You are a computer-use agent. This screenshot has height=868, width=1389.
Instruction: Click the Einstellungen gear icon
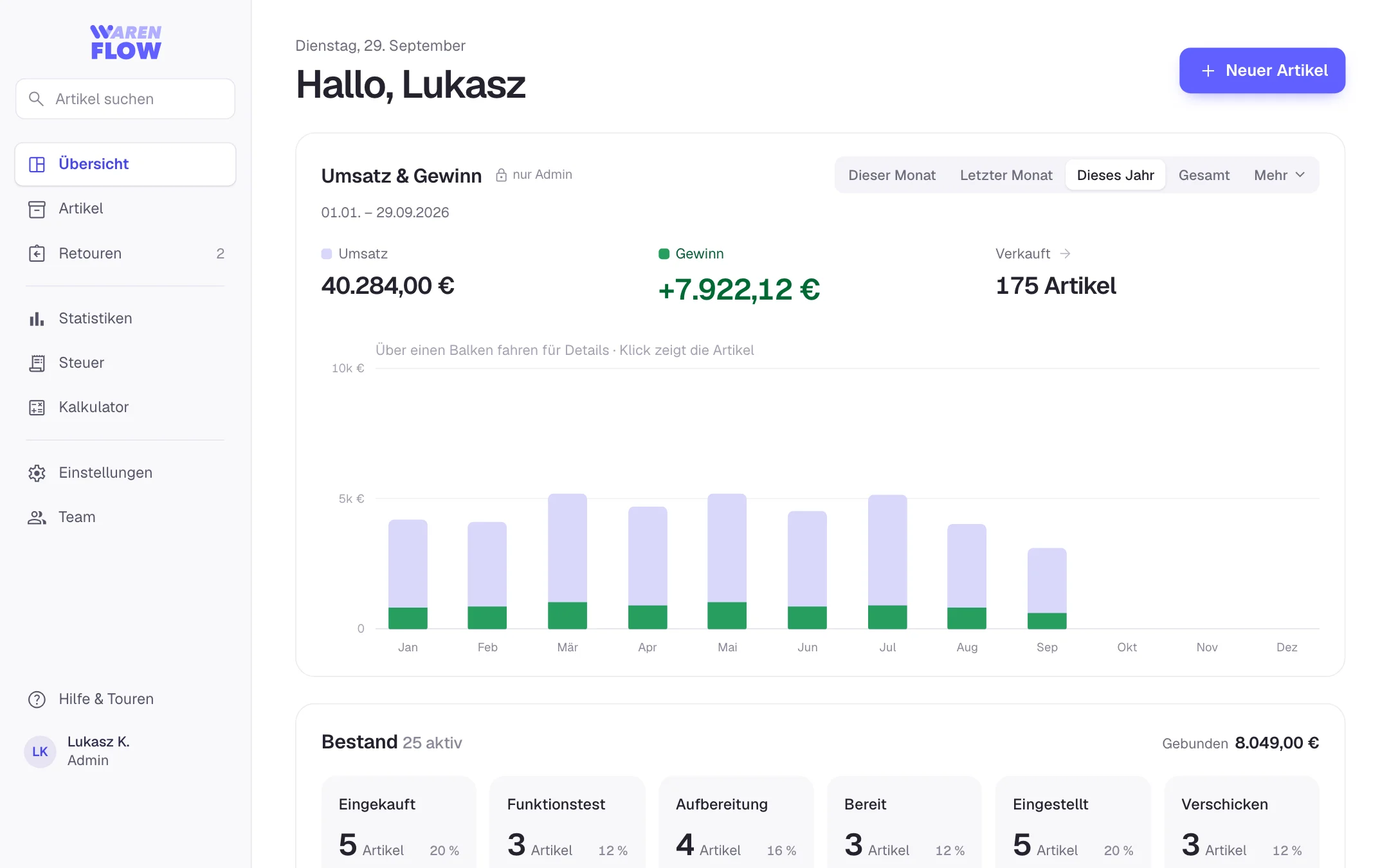37,473
